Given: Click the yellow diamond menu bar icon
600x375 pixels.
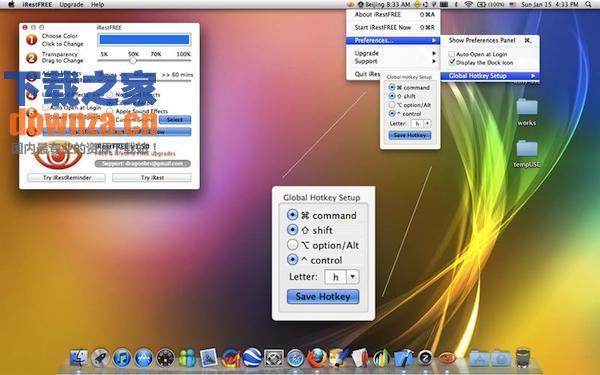Looking at the screenshot, I should click(x=417, y=5).
